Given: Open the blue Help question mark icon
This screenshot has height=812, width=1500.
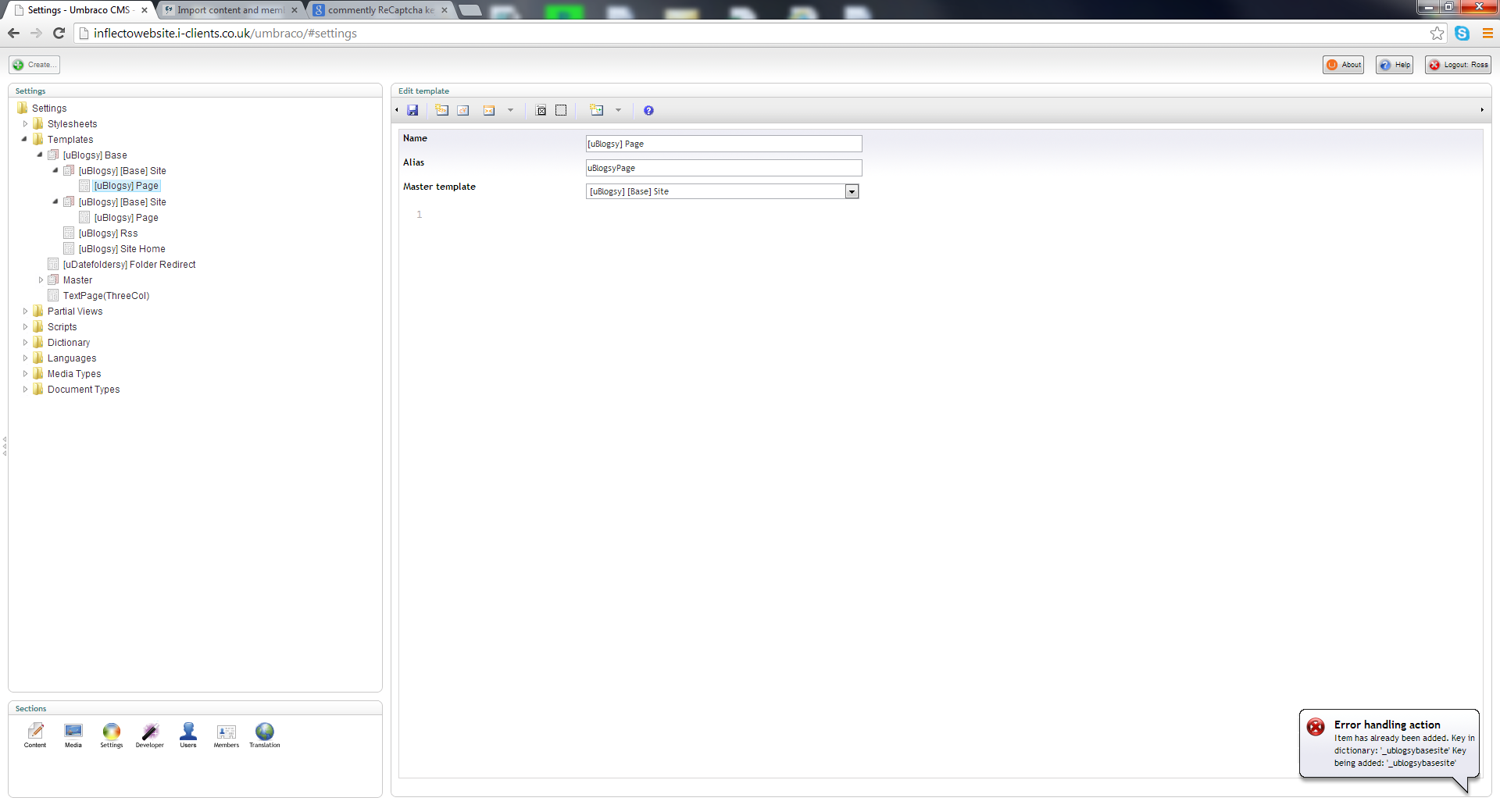Looking at the screenshot, I should [x=648, y=110].
